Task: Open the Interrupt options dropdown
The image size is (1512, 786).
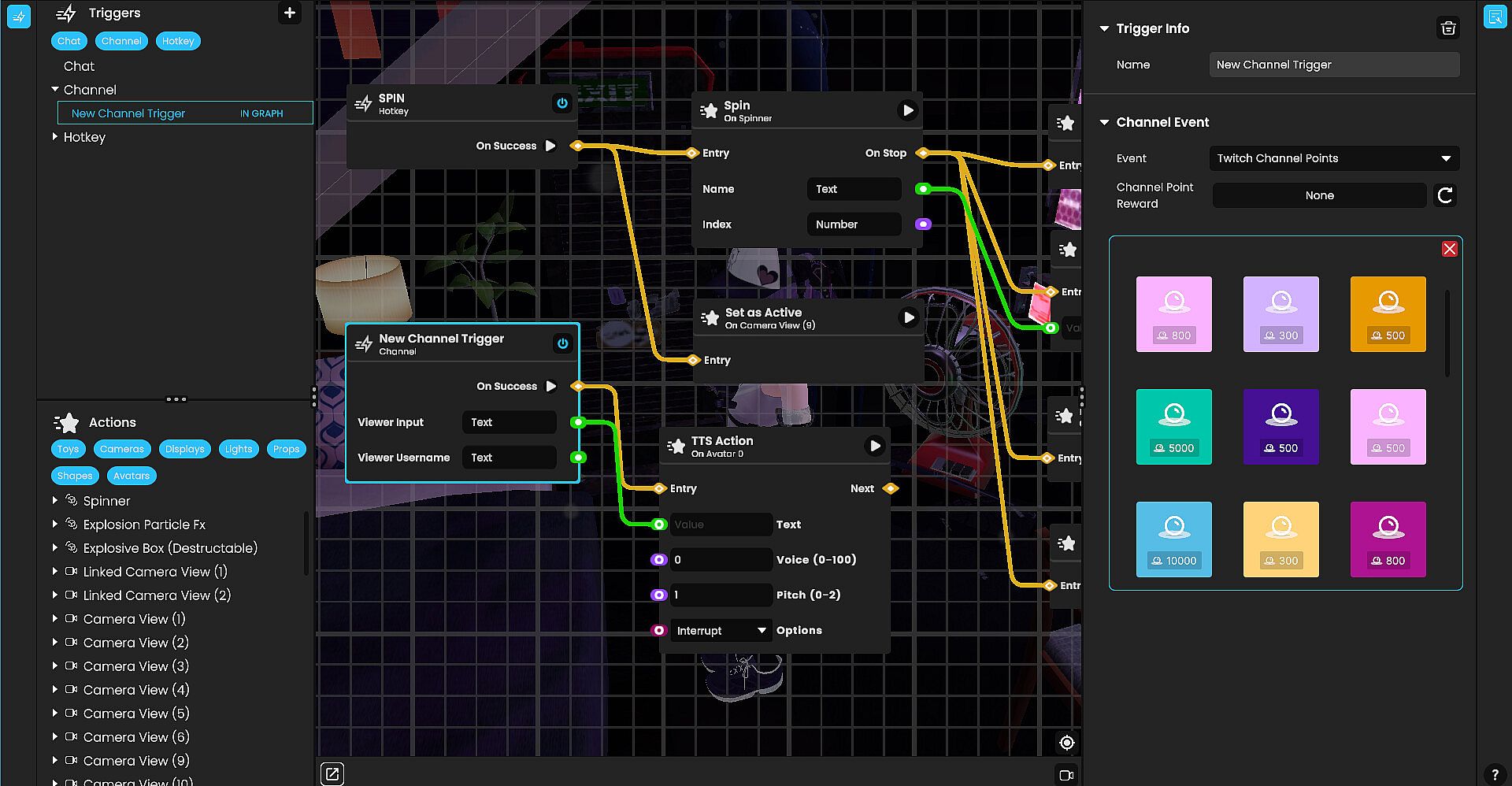Action: [721, 631]
